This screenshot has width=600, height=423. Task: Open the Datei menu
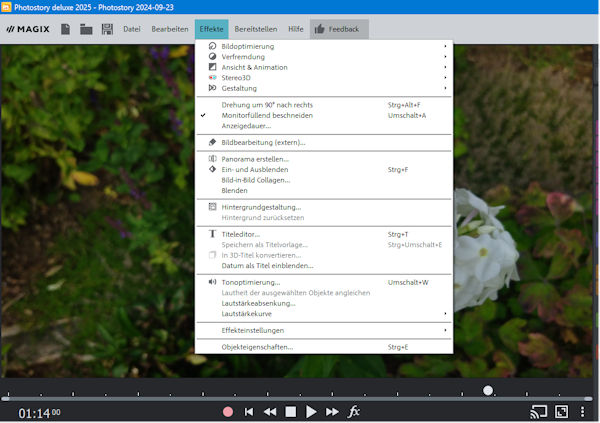(x=132, y=29)
